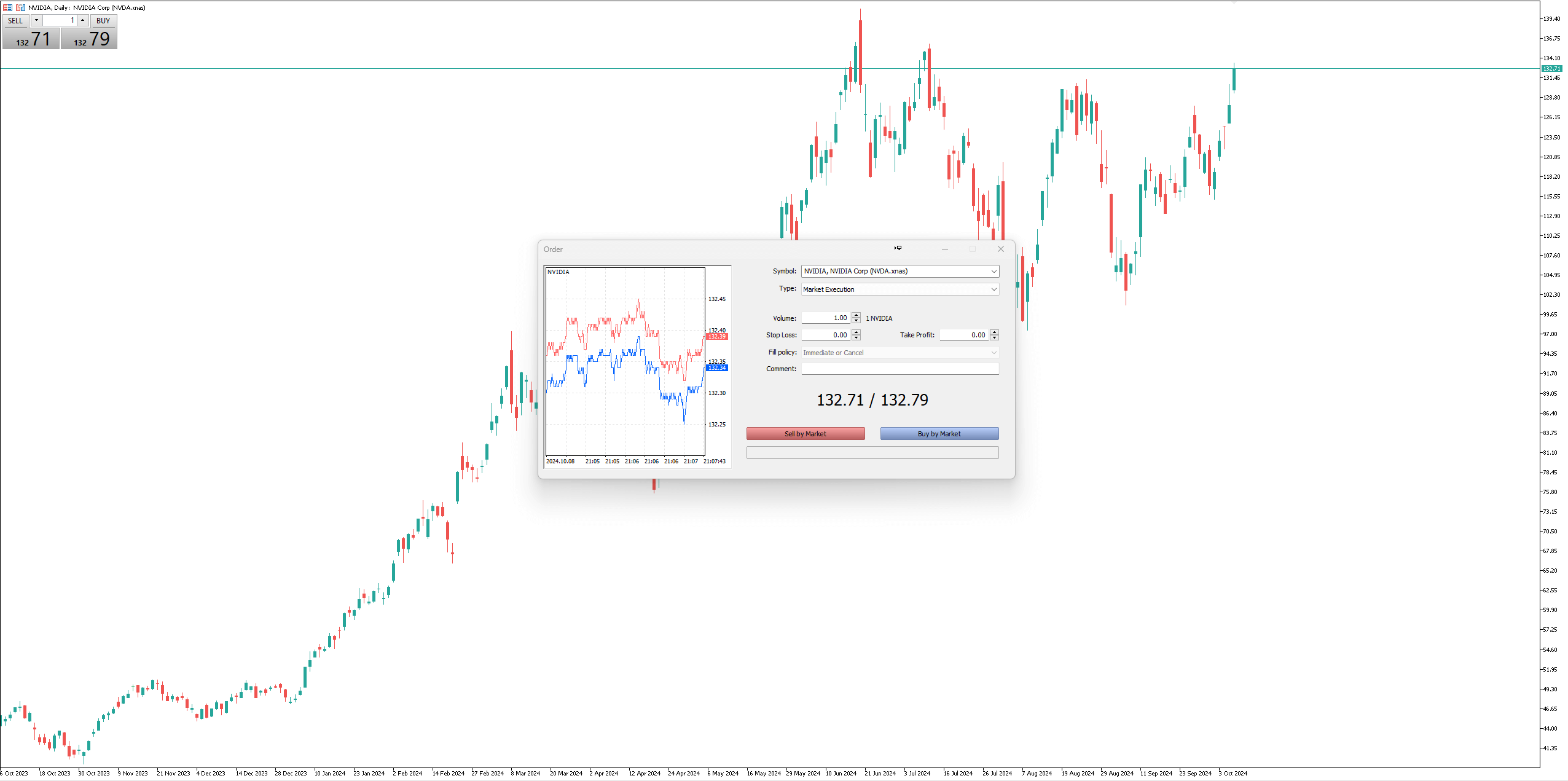The height and width of the screenshot is (781, 1568).
Task: Open the order Type dropdown
Action: click(994, 289)
